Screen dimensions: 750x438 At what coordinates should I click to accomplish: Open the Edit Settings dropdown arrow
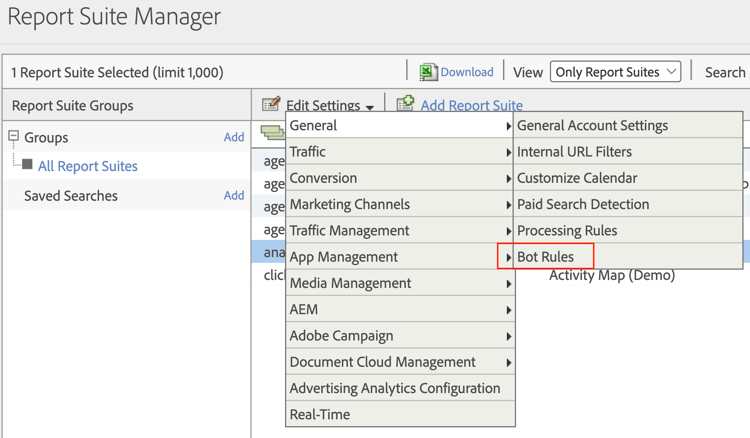[370, 107]
